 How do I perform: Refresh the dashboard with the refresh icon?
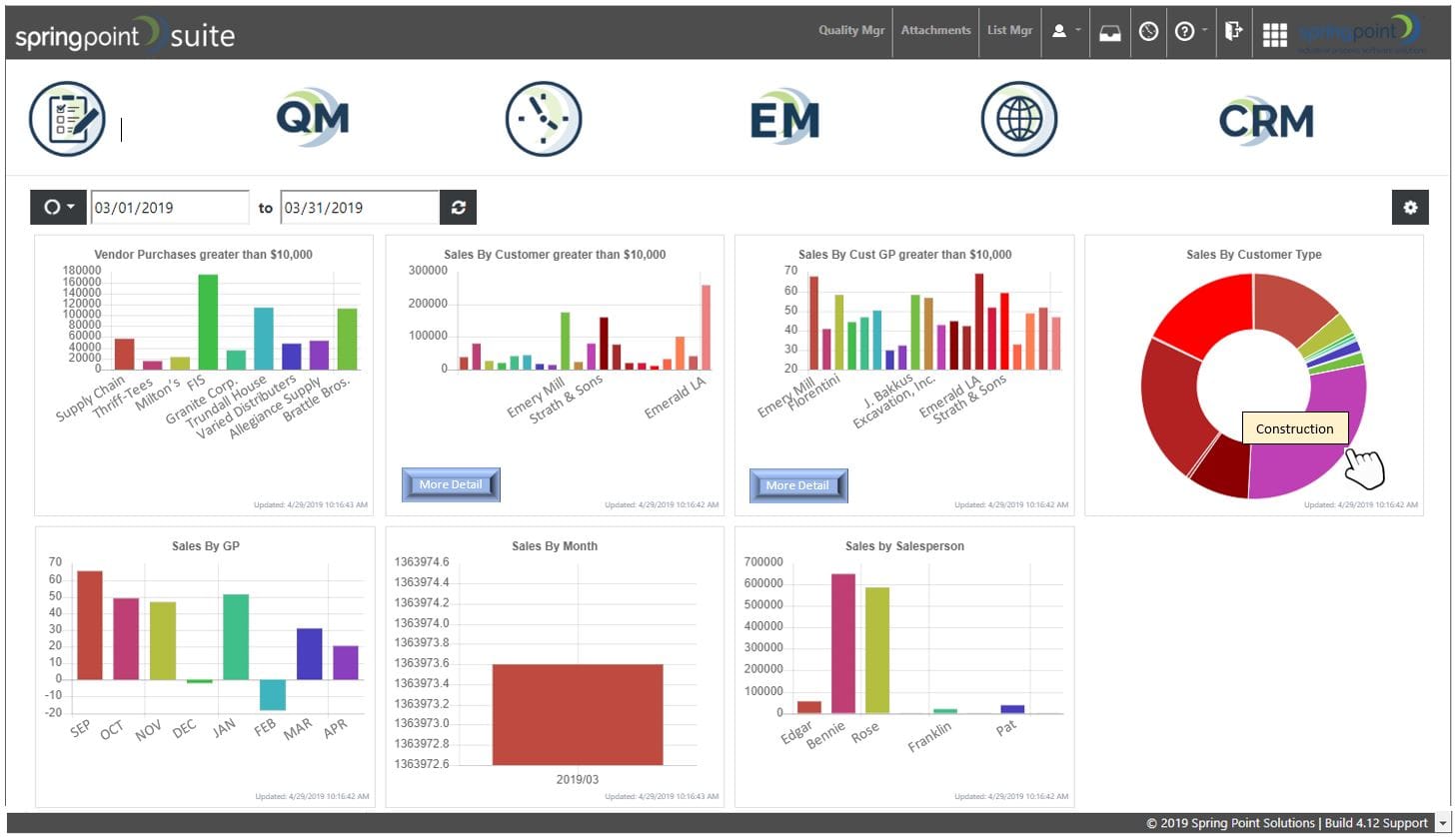[458, 207]
